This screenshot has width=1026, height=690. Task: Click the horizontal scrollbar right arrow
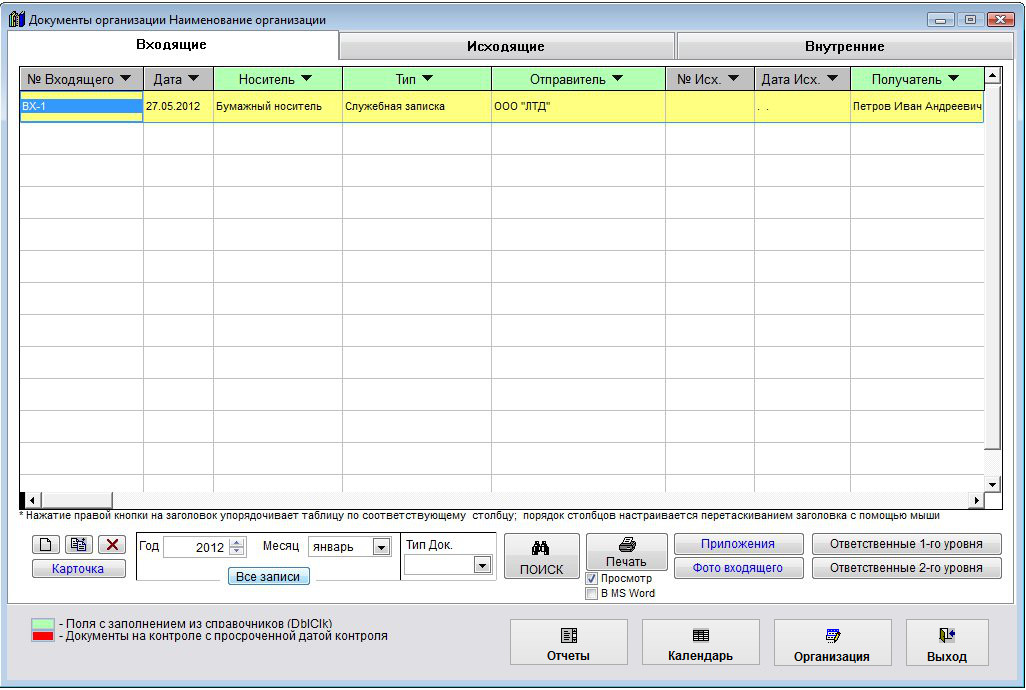[977, 500]
